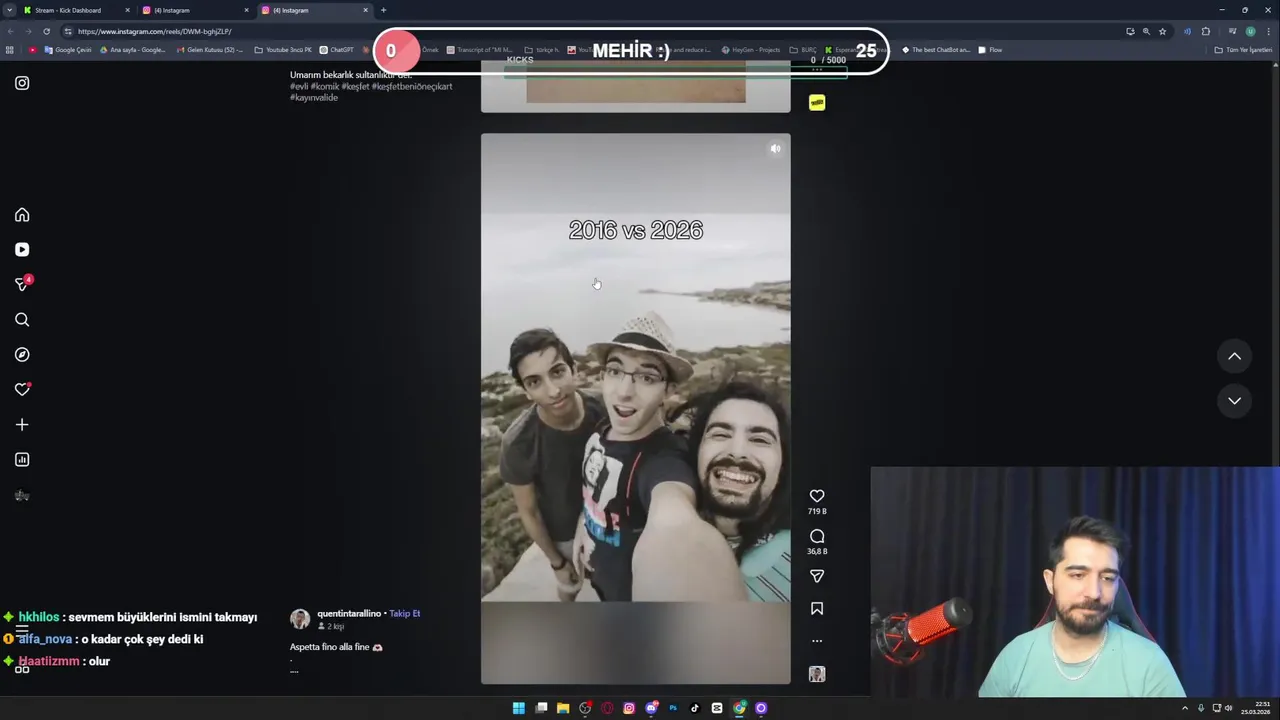Viewport: 1280px width, 720px height.
Task: Open the Tüm Yer İşaretleri folder
Action: point(1243,50)
